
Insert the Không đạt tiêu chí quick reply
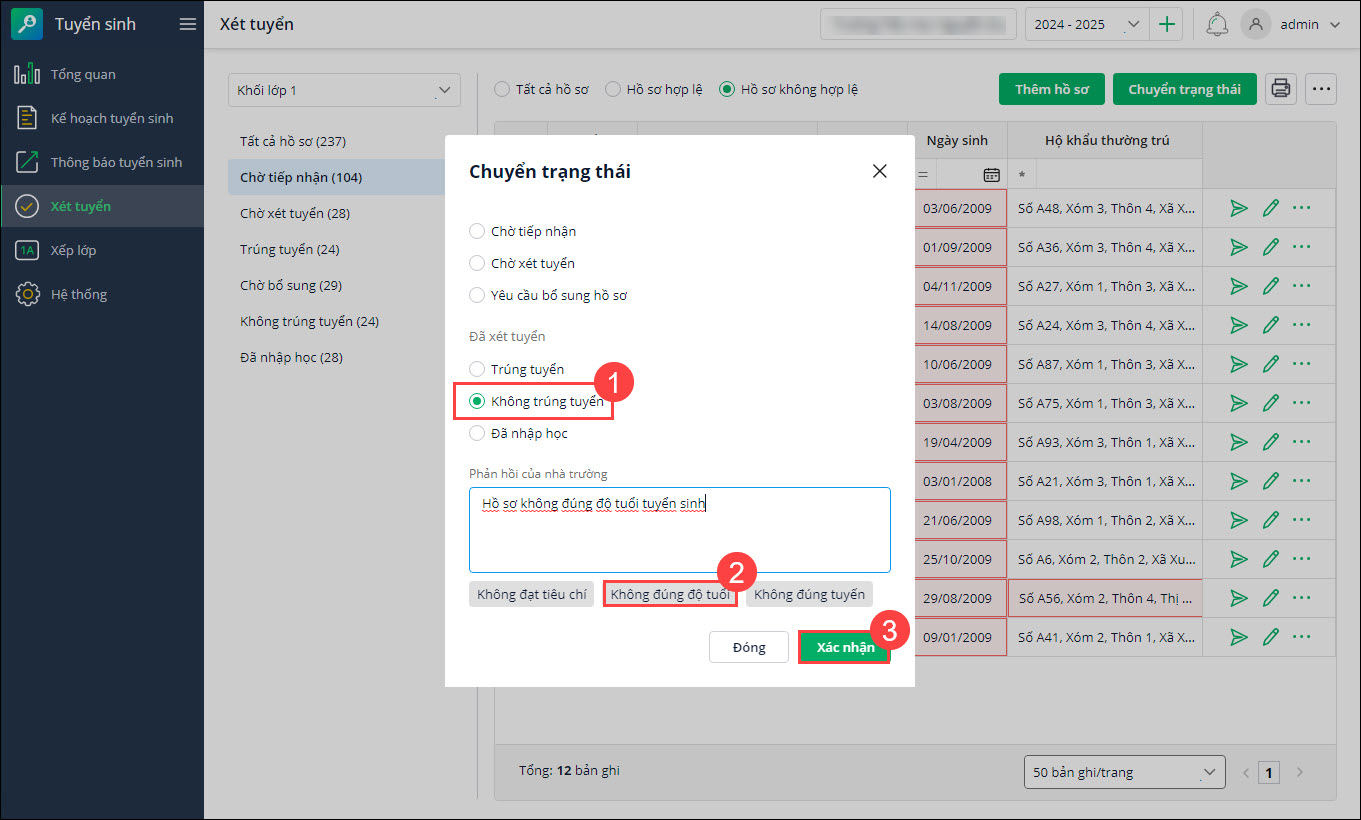pos(532,594)
